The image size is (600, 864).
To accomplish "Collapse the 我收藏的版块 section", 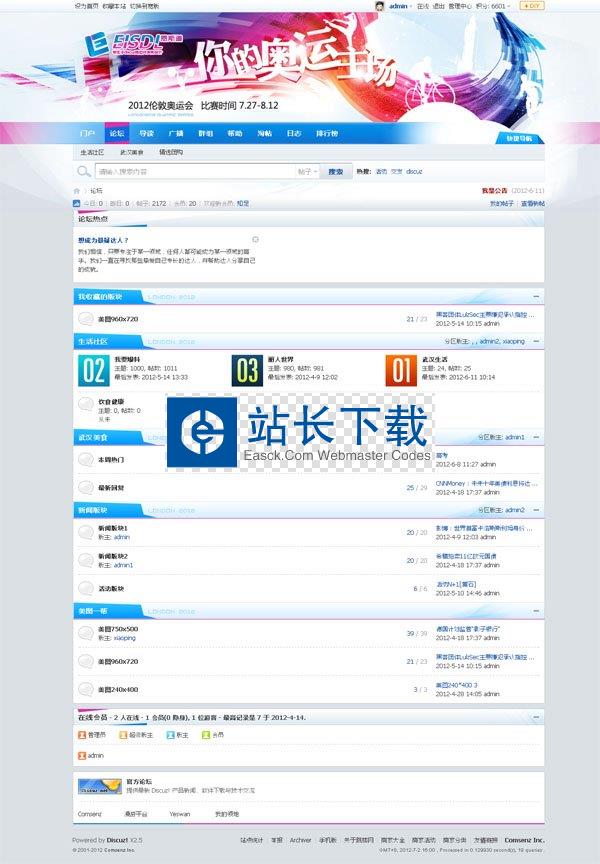I will tap(536, 296).
